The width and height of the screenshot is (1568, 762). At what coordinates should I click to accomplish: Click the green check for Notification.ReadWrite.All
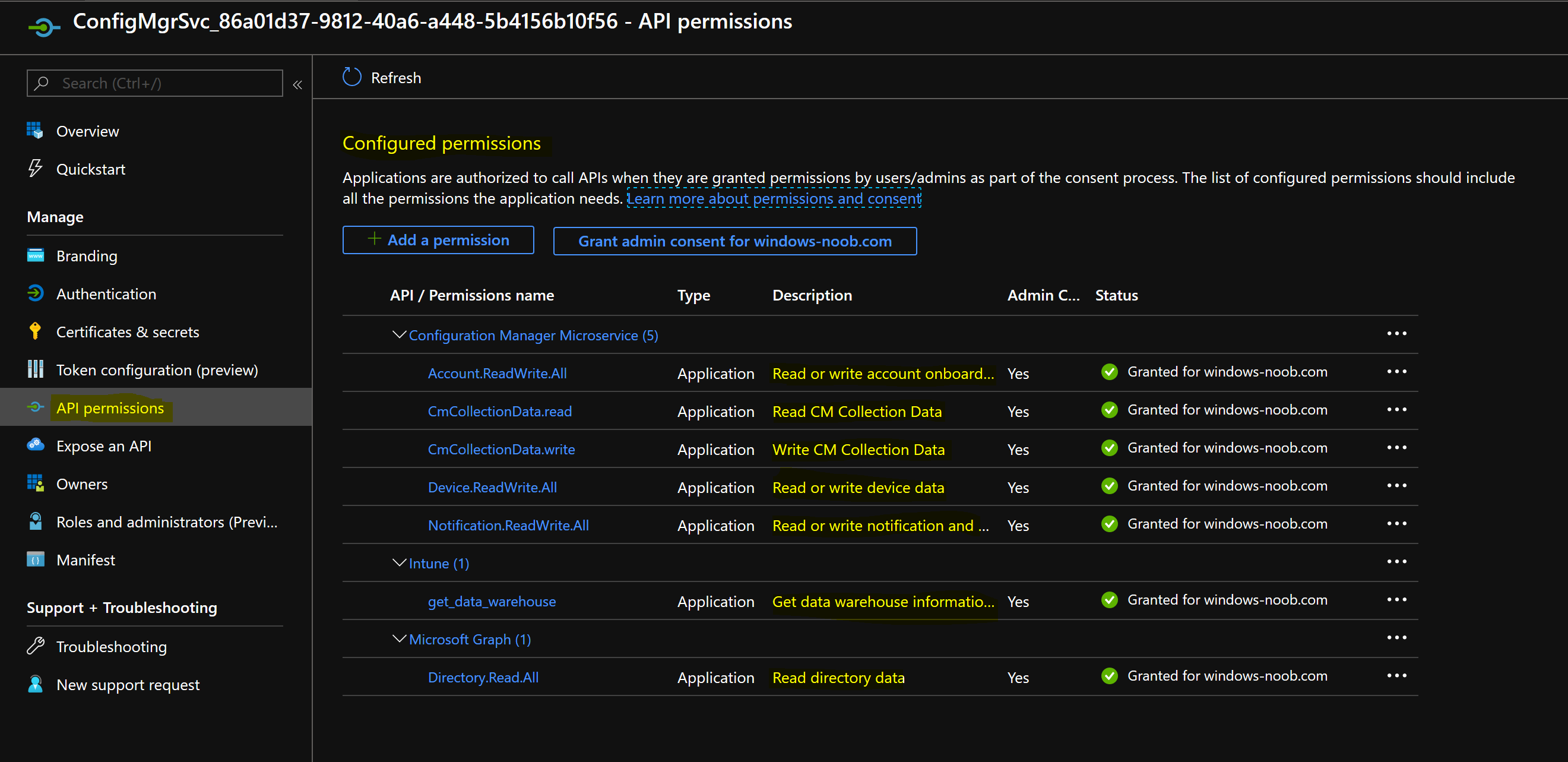[x=1110, y=524]
